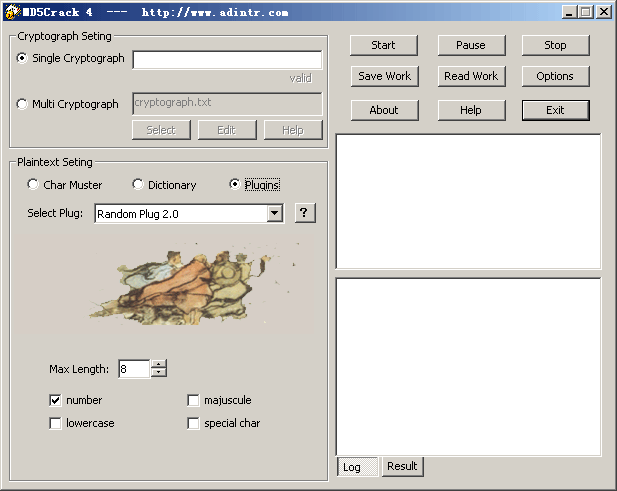The image size is (617, 491).
Task: Open the plug help question mark button
Action: tap(305, 213)
